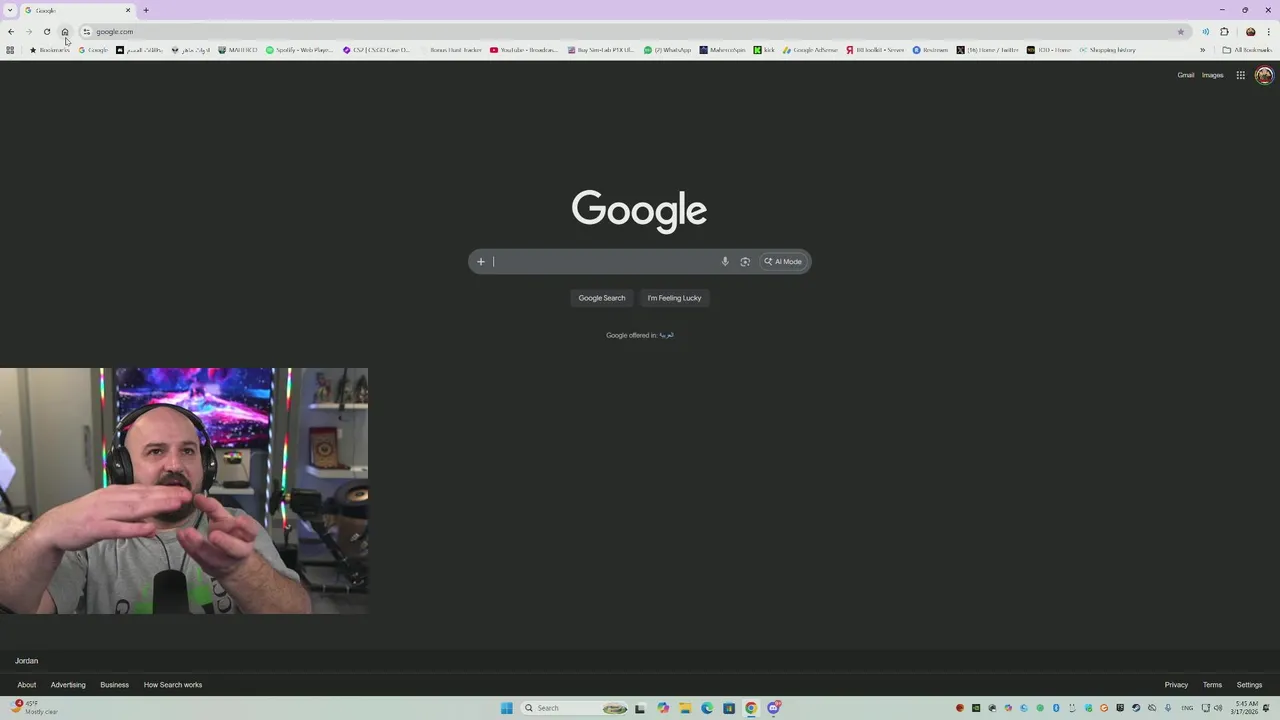
Task: Open the CS2 Case bookmark
Action: (x=376, y=50)
